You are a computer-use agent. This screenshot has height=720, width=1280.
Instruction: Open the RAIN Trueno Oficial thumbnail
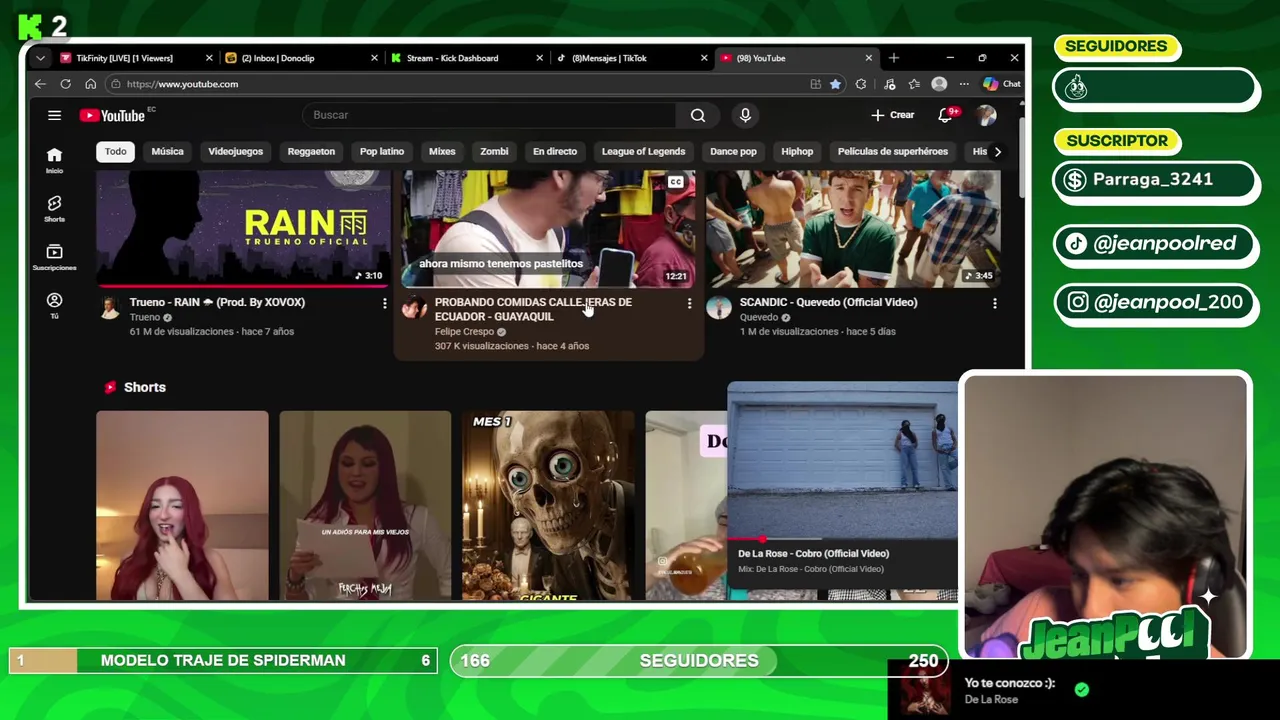[x=243, y=228]
